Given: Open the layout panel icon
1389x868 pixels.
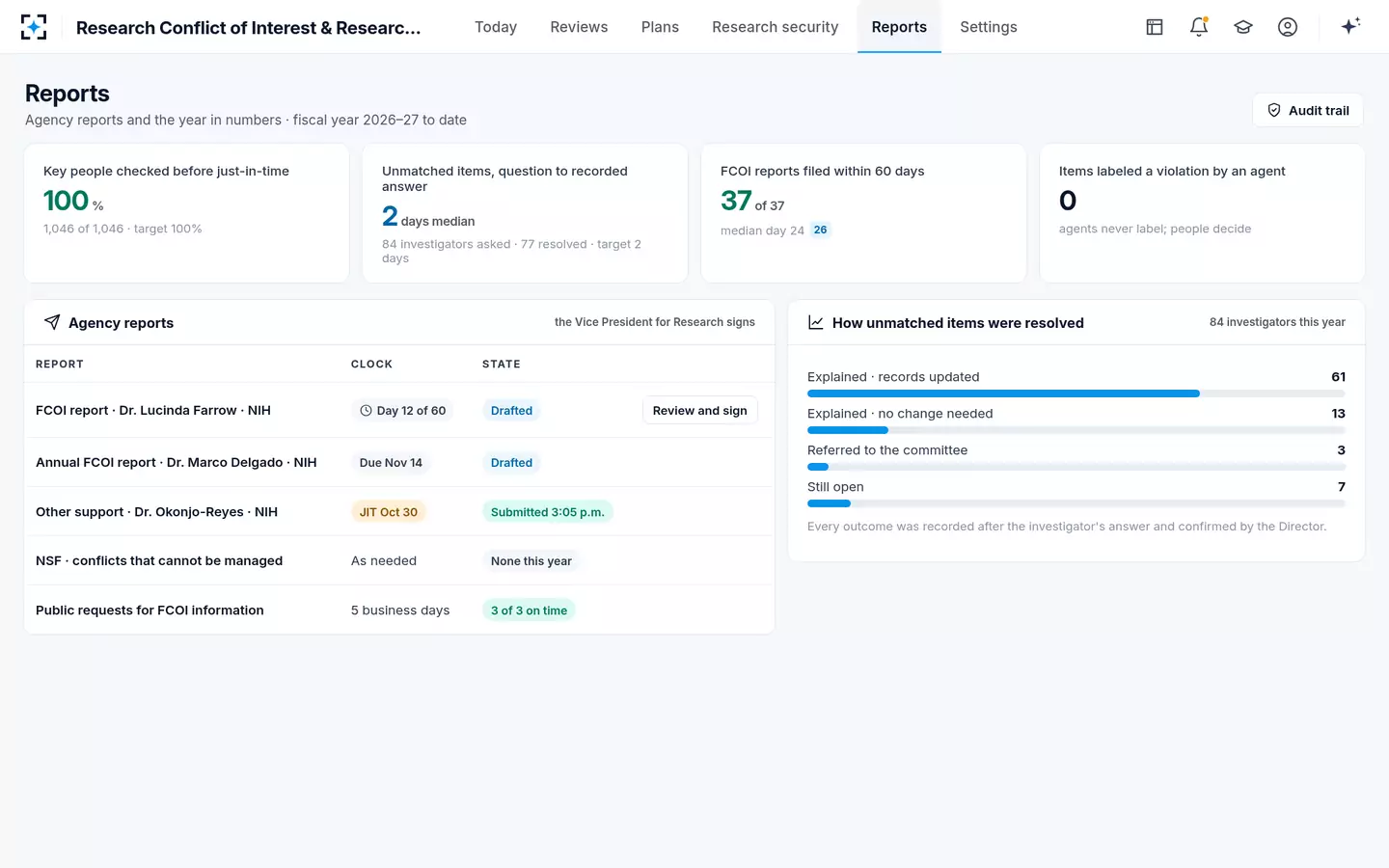Looking at the screenshot, I should 1155,27.
